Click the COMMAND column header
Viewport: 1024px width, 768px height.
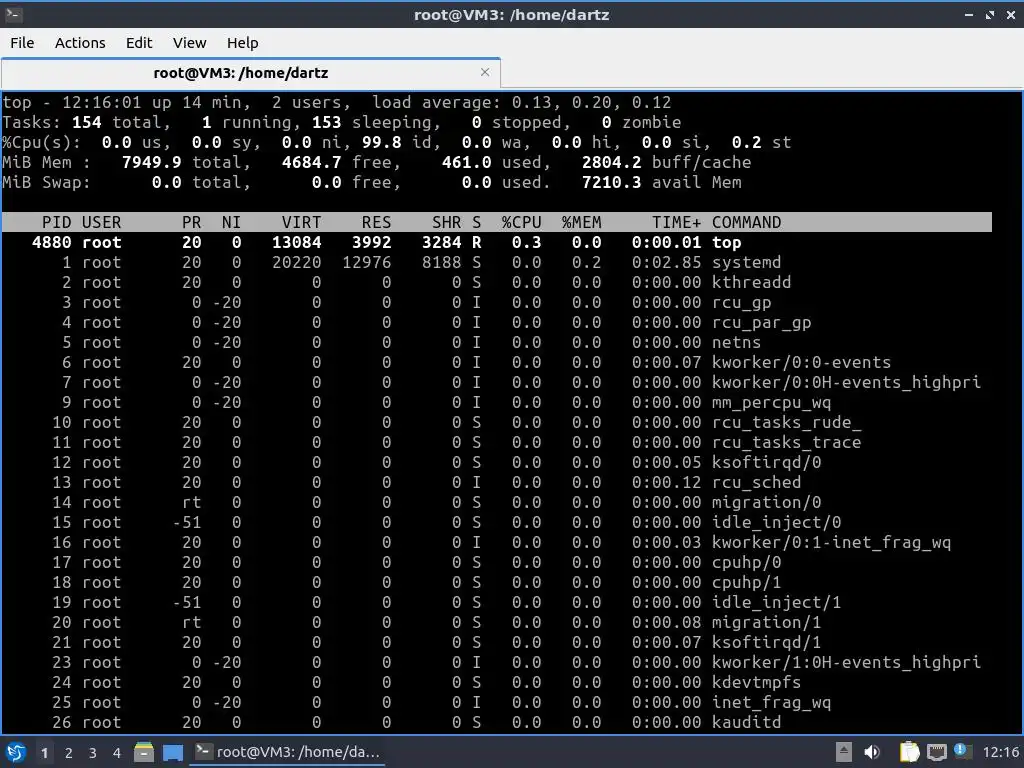746,223
